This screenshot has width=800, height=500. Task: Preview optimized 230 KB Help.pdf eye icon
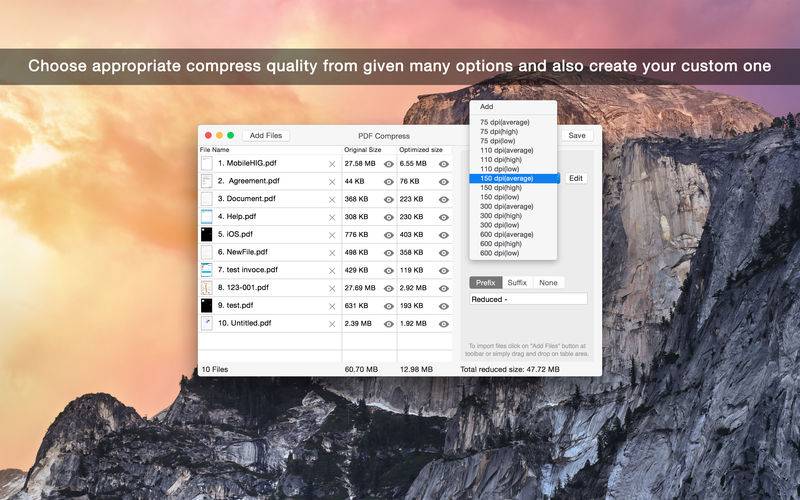tap(444, 218)
